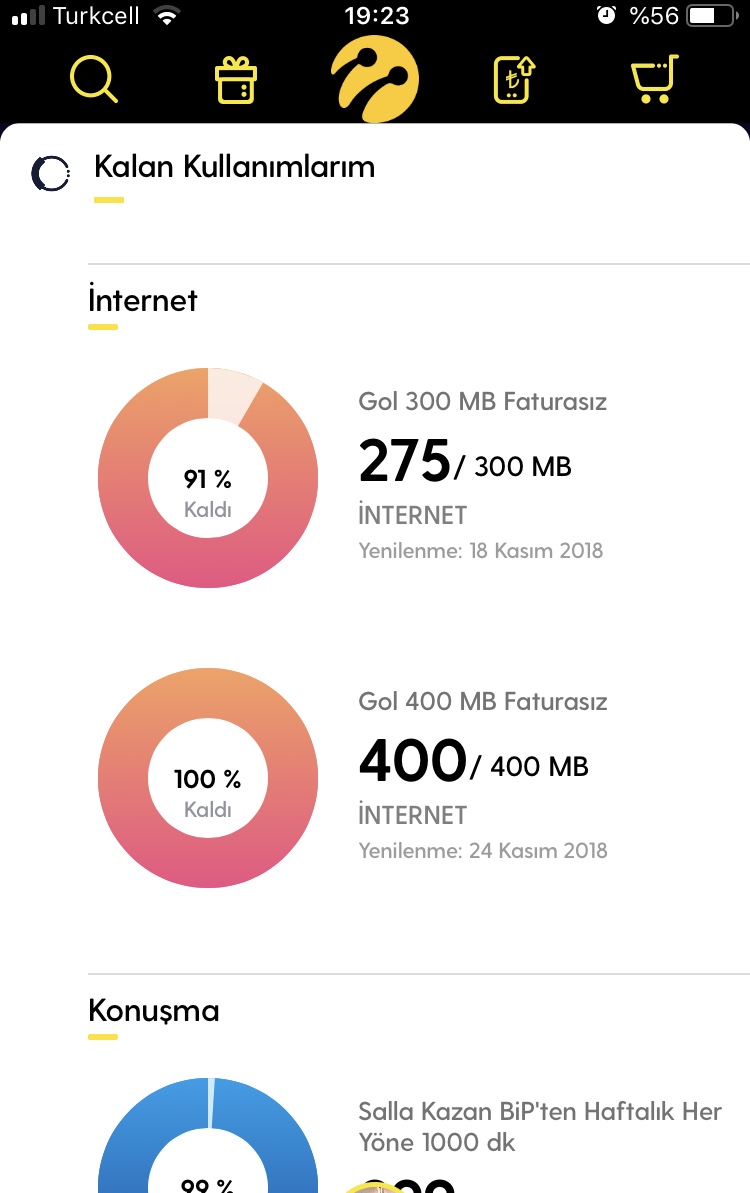Tap the alarm clock status icon
Image resolution: width=750 pixels, height=1193 pixels.
click(x=606, y=15)
